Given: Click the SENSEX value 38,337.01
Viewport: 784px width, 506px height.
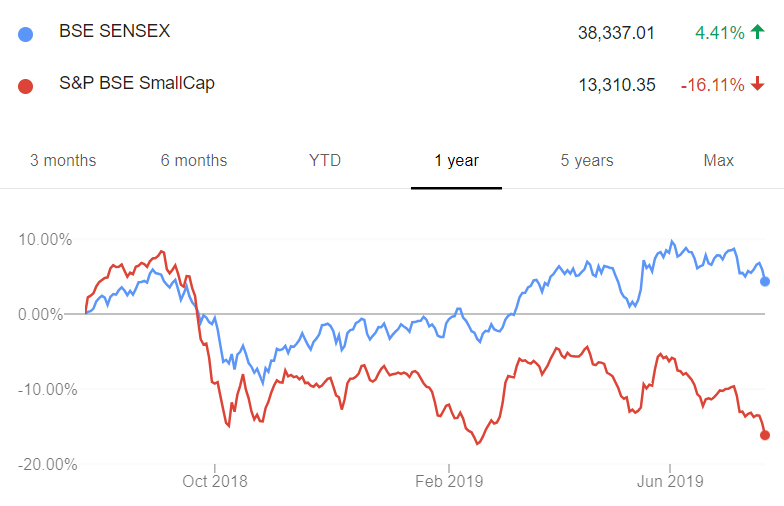Looking at the screenshot, I should tap(616, 33).
